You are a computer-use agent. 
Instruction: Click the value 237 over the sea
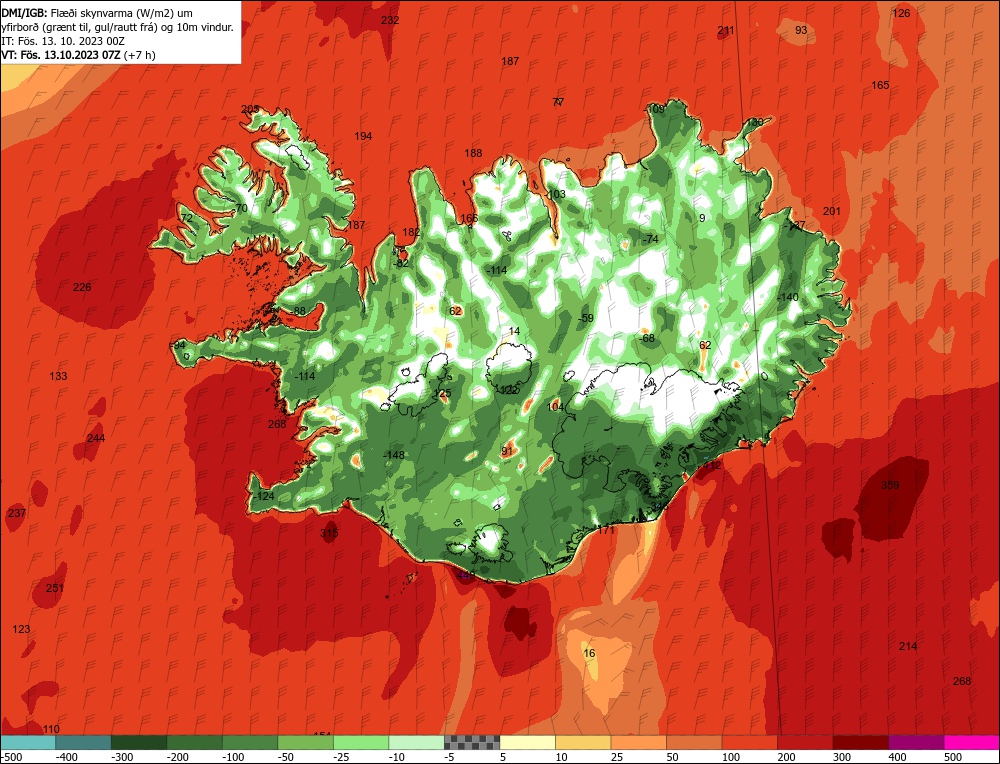17,513
